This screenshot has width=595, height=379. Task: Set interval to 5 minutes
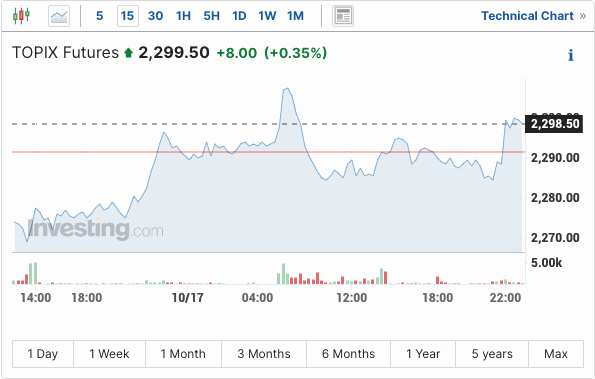[99, 16]
